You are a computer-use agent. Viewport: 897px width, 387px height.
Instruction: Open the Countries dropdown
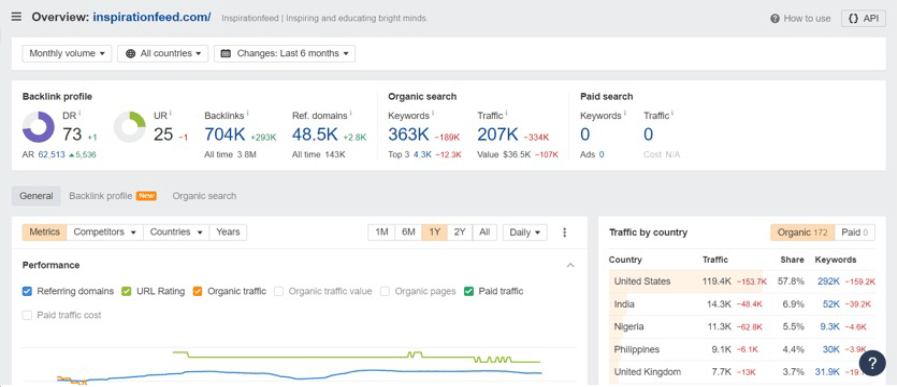click(x=177, y=232)
